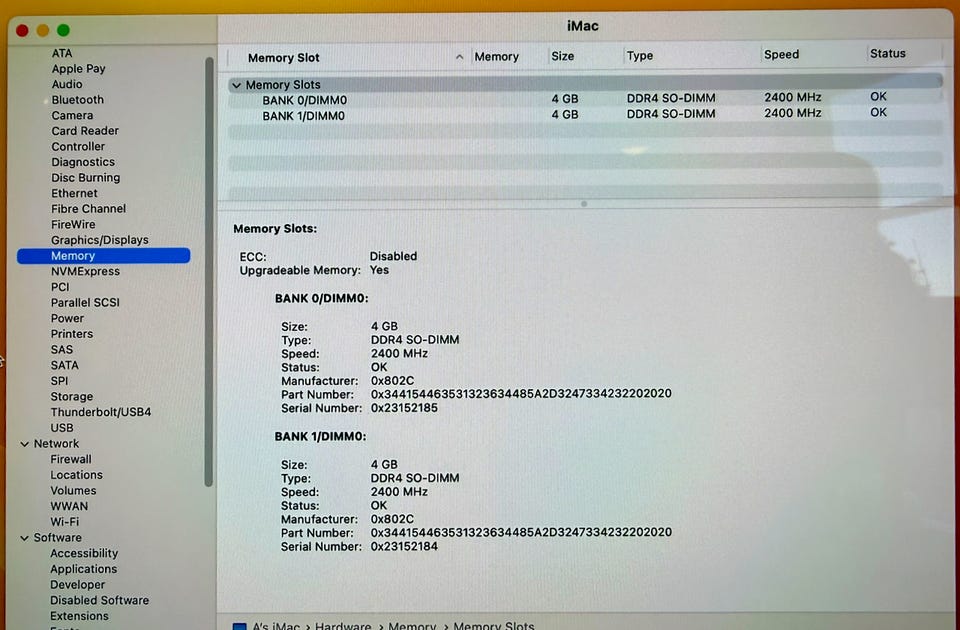Open the Storage section
The height and width of the screenshot is (630, 960).
point(72,397)
